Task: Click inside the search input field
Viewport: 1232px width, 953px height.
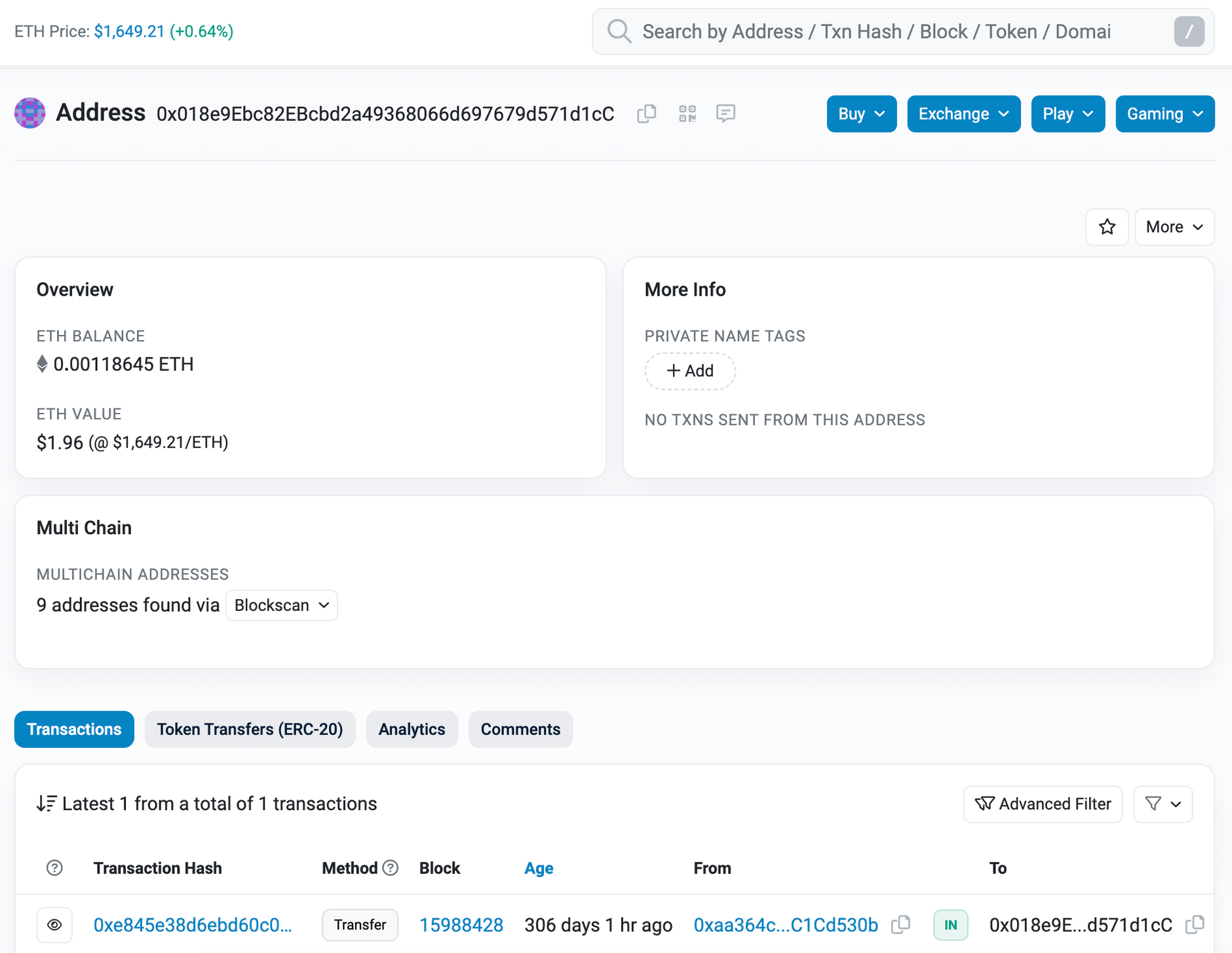Action: click(852, 31)
